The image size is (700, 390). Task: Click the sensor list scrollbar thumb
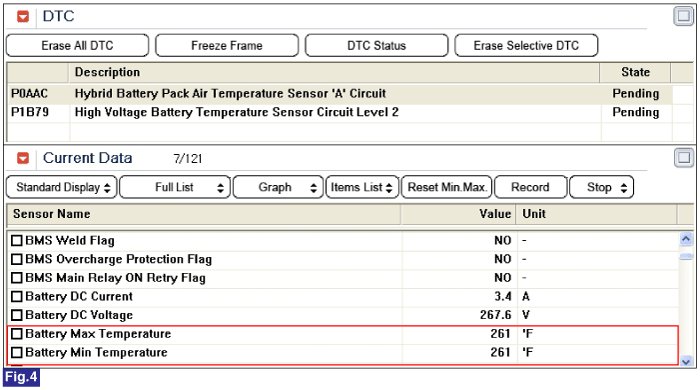pos(686,256)
